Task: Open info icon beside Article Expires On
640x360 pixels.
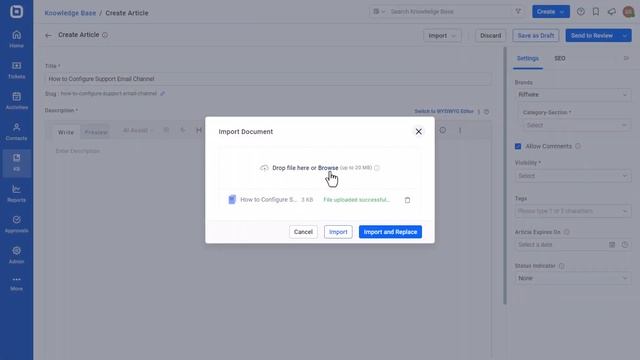Action: pos(567,232)
